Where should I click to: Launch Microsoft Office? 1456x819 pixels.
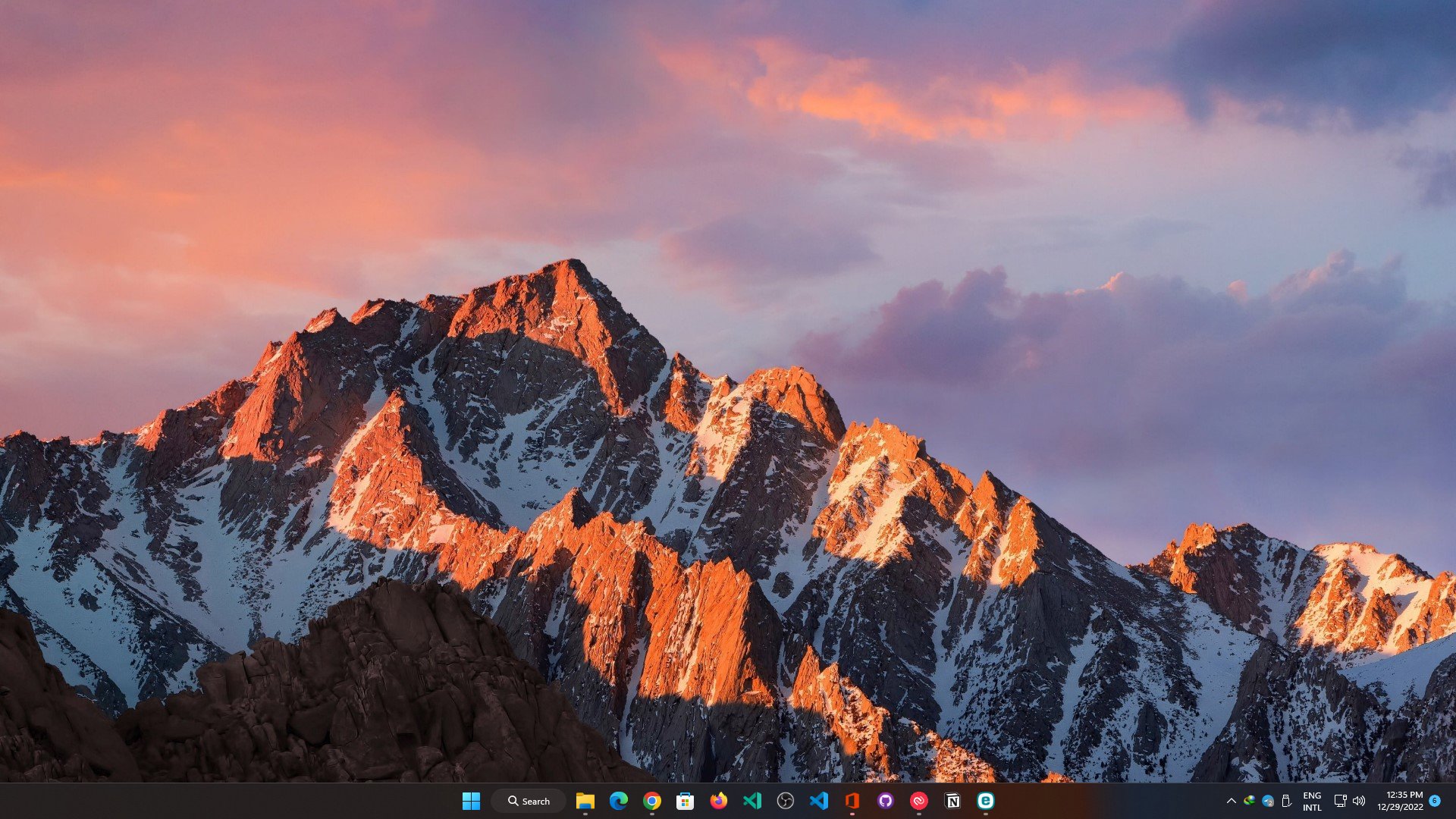pos(852,801)
